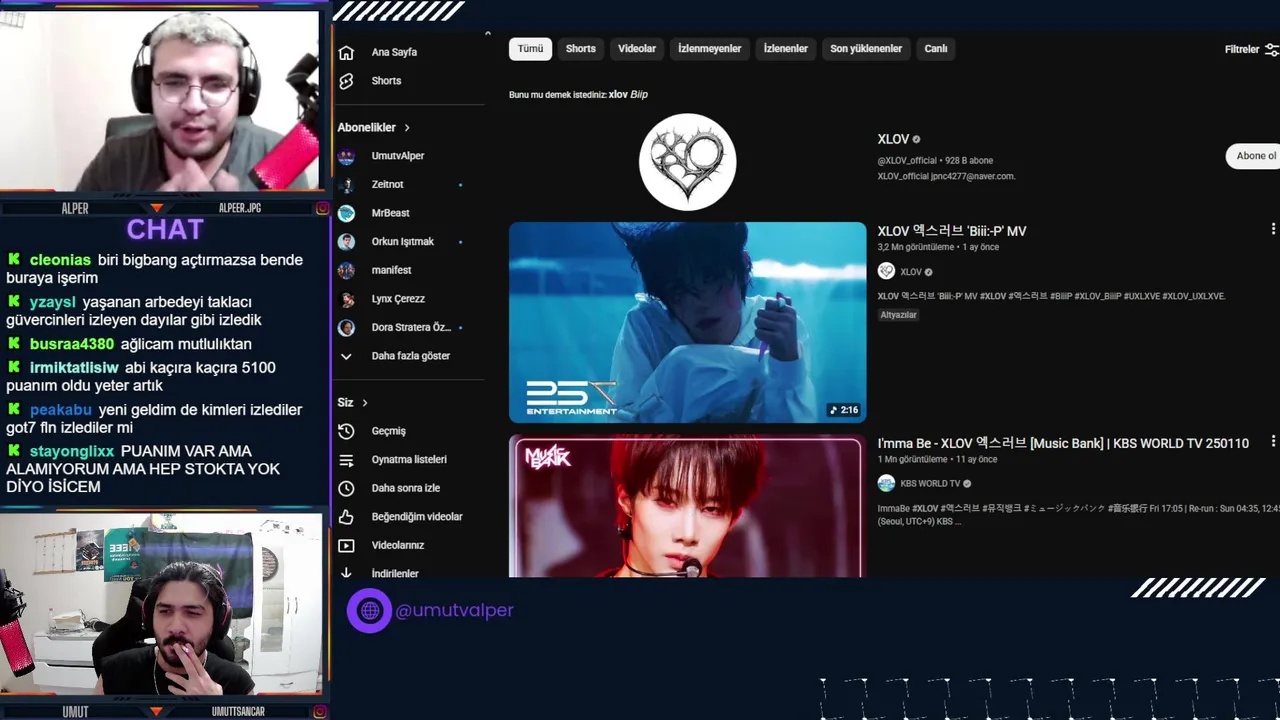Click Alper's webcam feed

[x=160, y=100]
